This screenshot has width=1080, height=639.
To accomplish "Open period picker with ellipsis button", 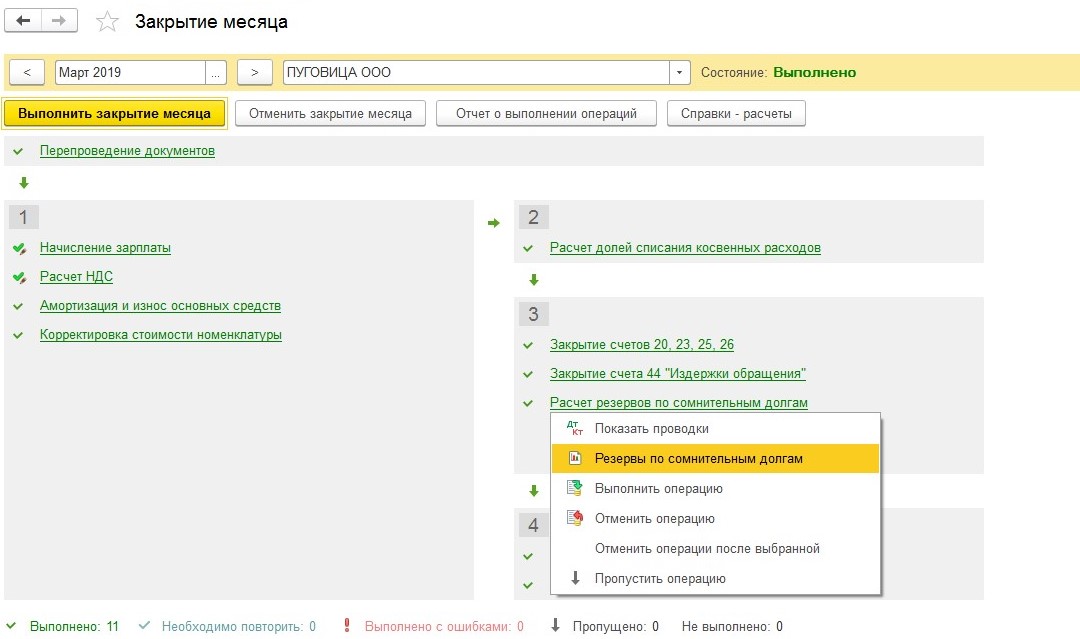I will tap(216, 73).
